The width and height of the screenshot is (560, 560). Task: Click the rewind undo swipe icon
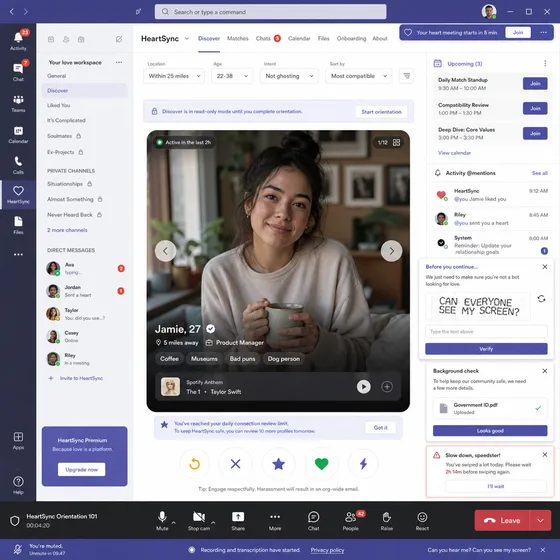pos(195,464)
